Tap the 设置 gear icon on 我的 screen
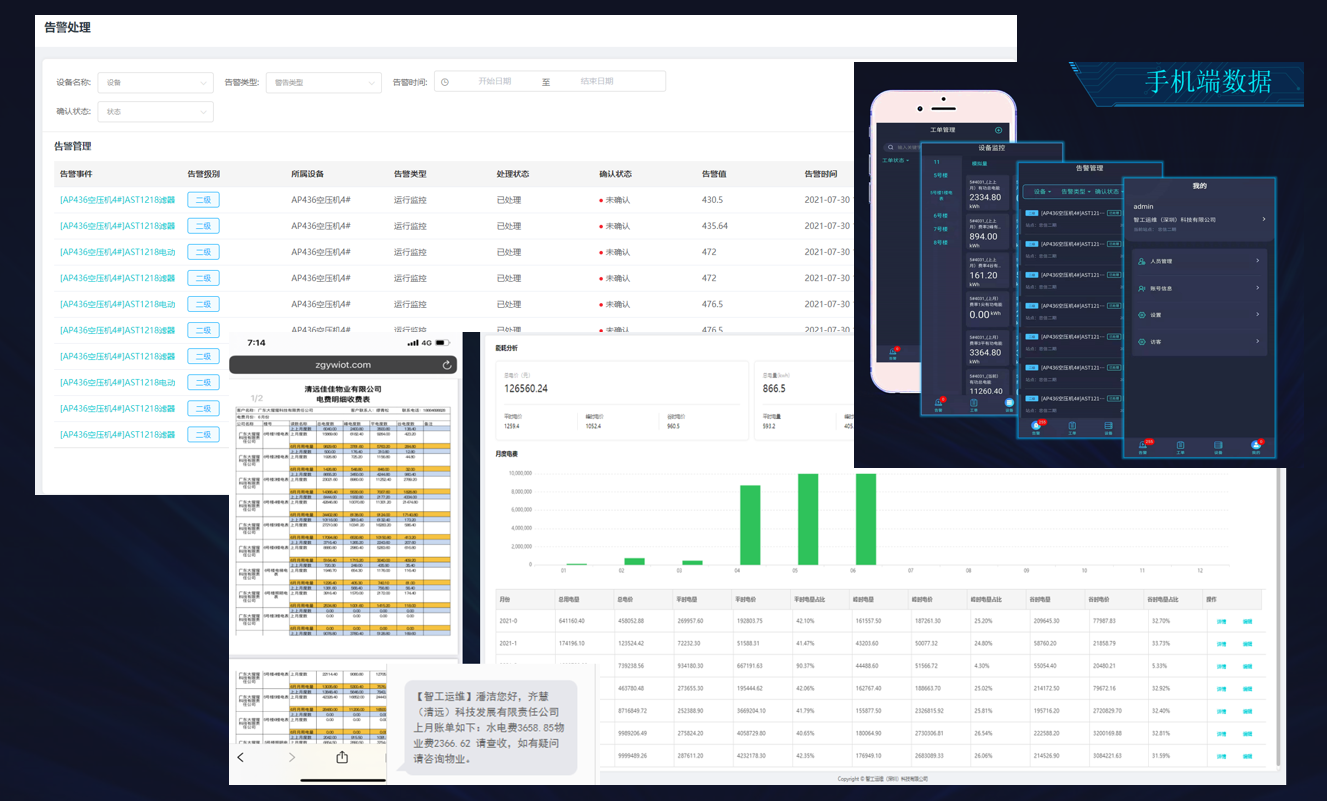The image size is (1327, 801). pyautogui.click(x=1142, y=315)
